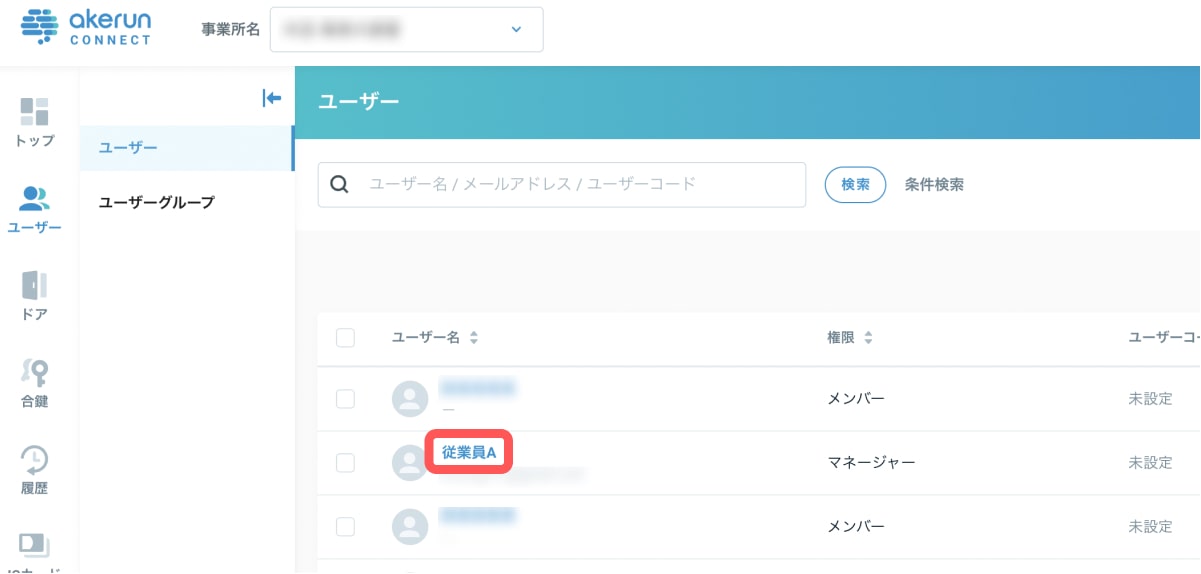Viewport: 1201px width, 574px height.
Task: Tick the select-all checkbox in the header
Action: click(346, 338)
